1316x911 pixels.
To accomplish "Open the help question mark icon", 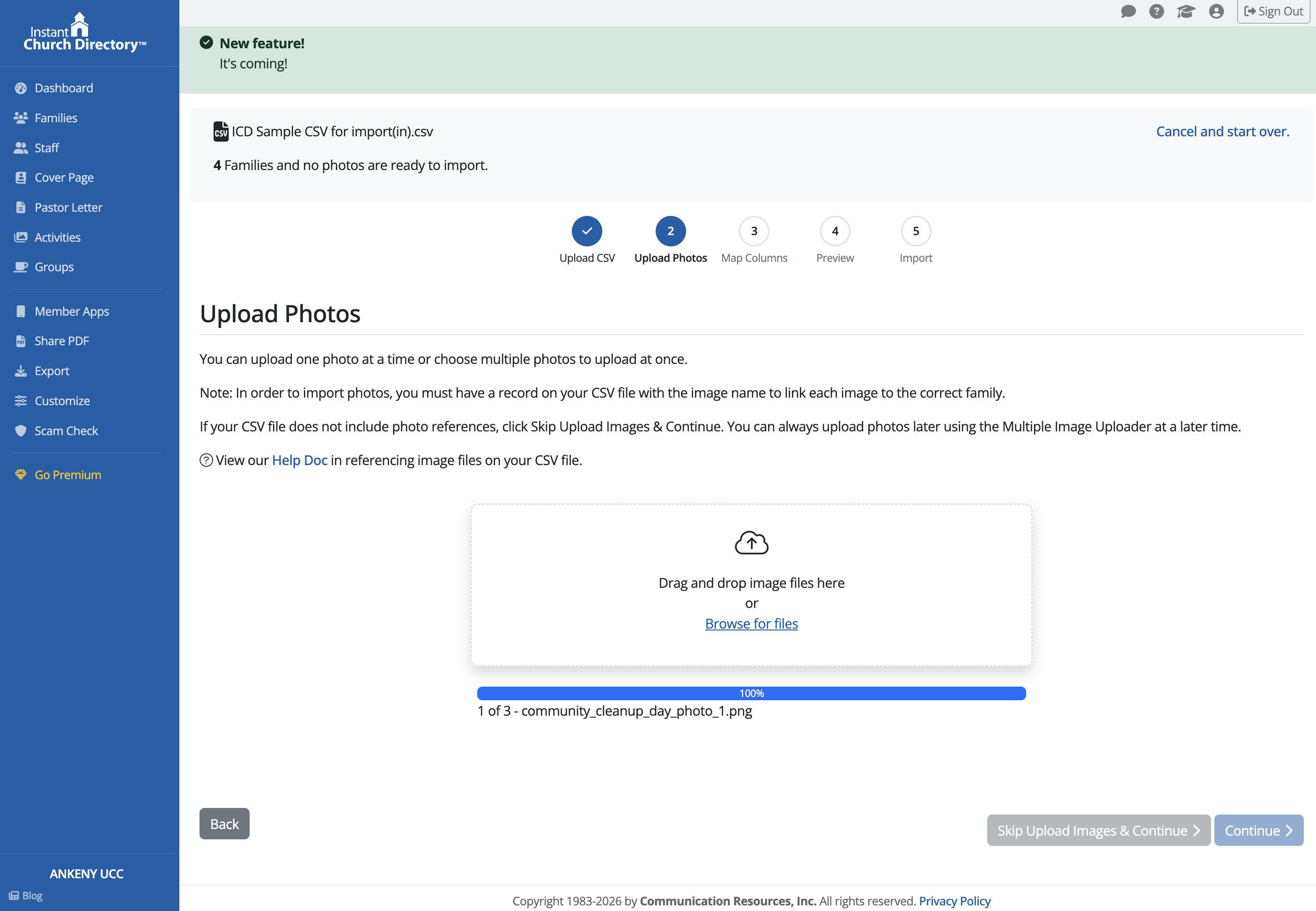I will (1156, 11).
